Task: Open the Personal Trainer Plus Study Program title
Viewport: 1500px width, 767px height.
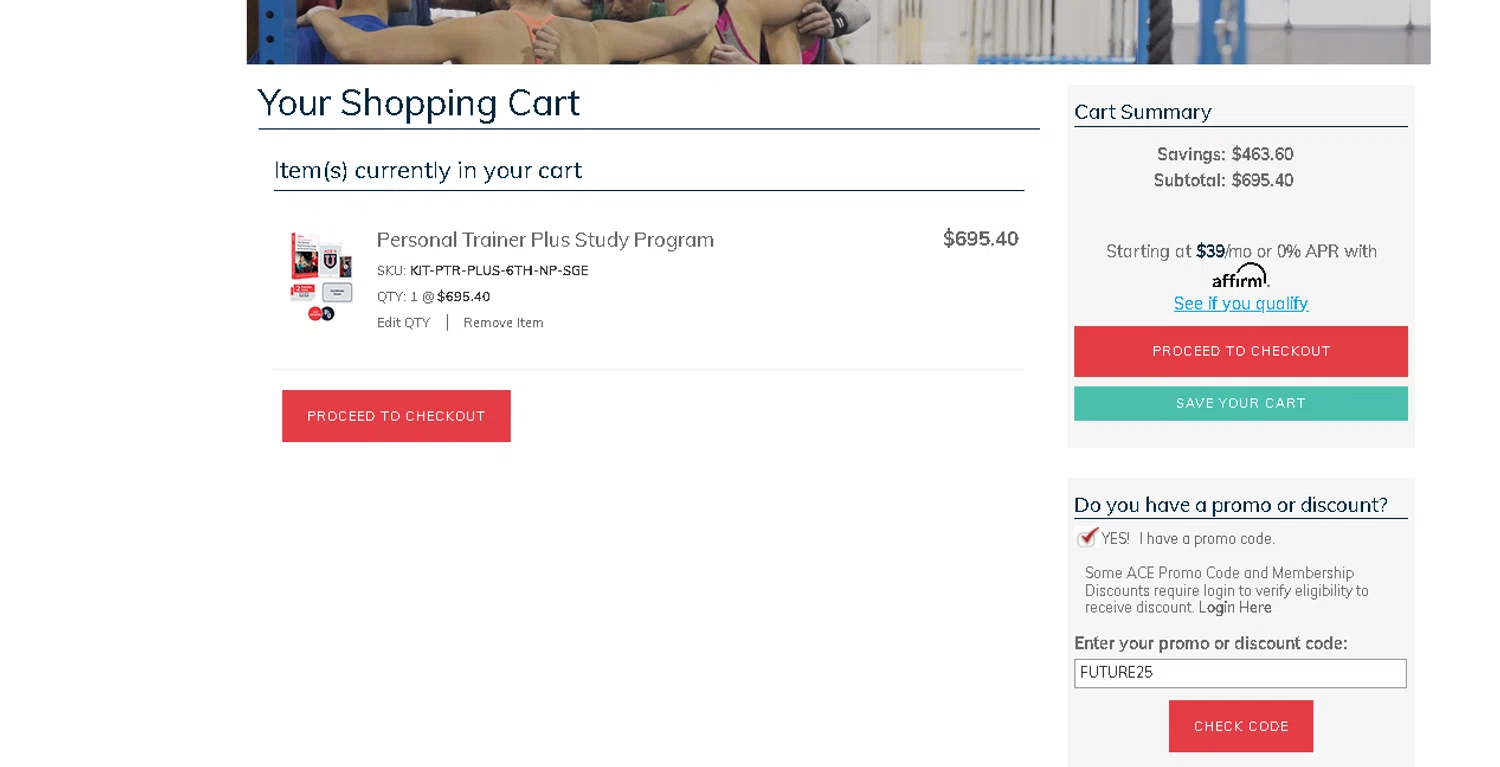Action: [x=545, y=240]
